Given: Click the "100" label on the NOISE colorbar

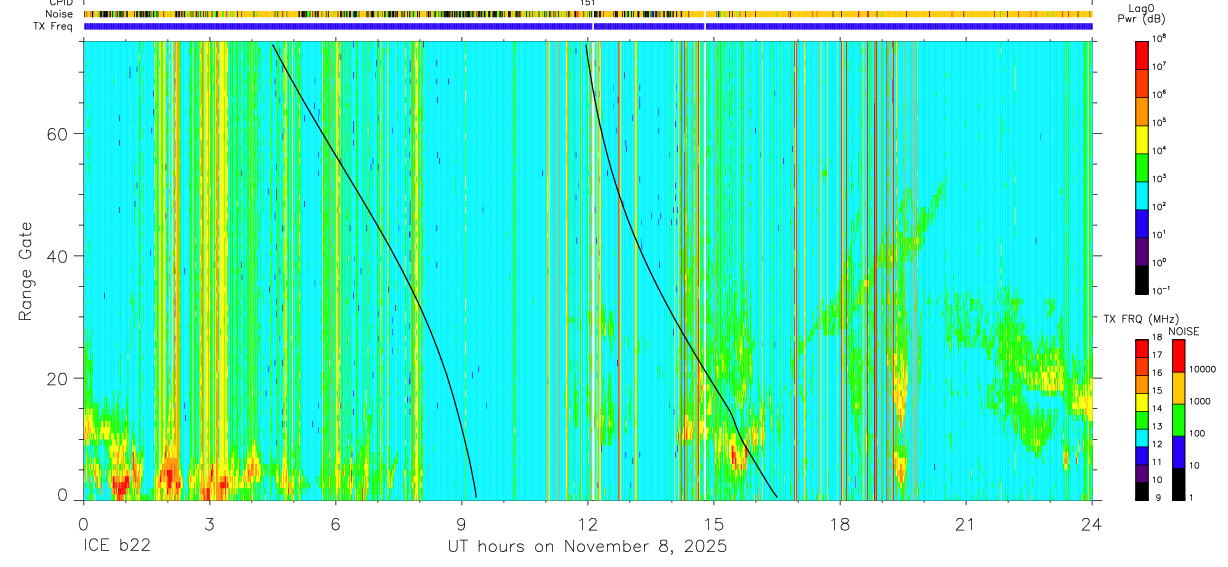Looking at the screenshot, I should tap(1198, 434).
